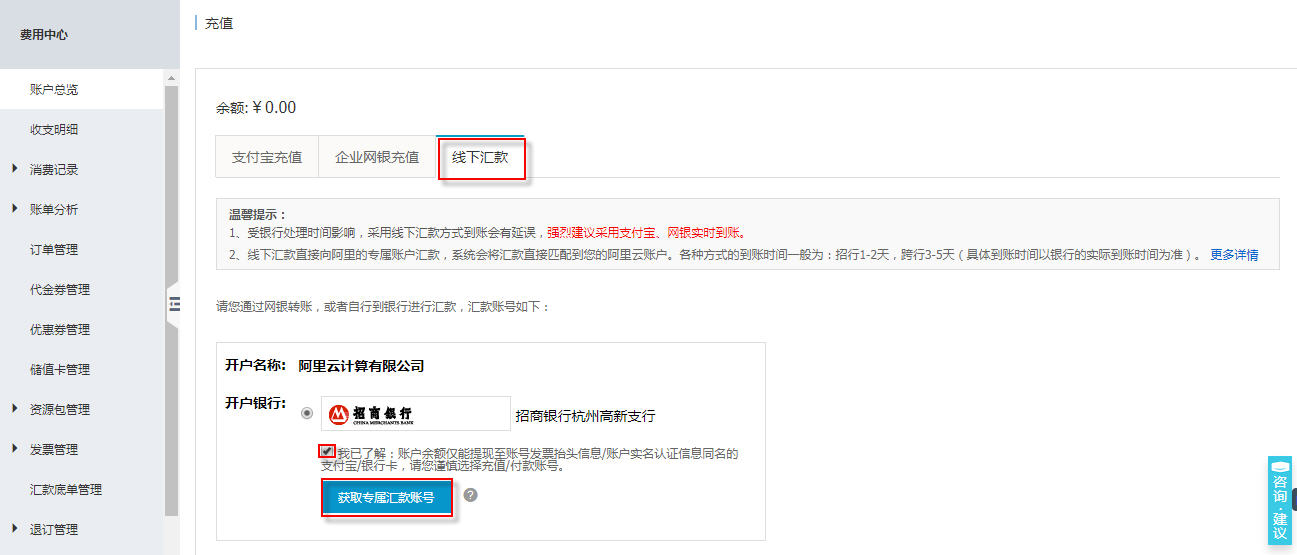Click the 余额 ¥0.00 text
The height and width of the screenshot is (555, 1297).
256,108
